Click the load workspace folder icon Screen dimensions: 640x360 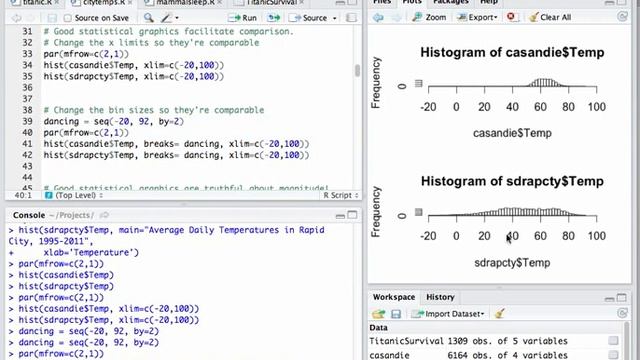point(378,313)
